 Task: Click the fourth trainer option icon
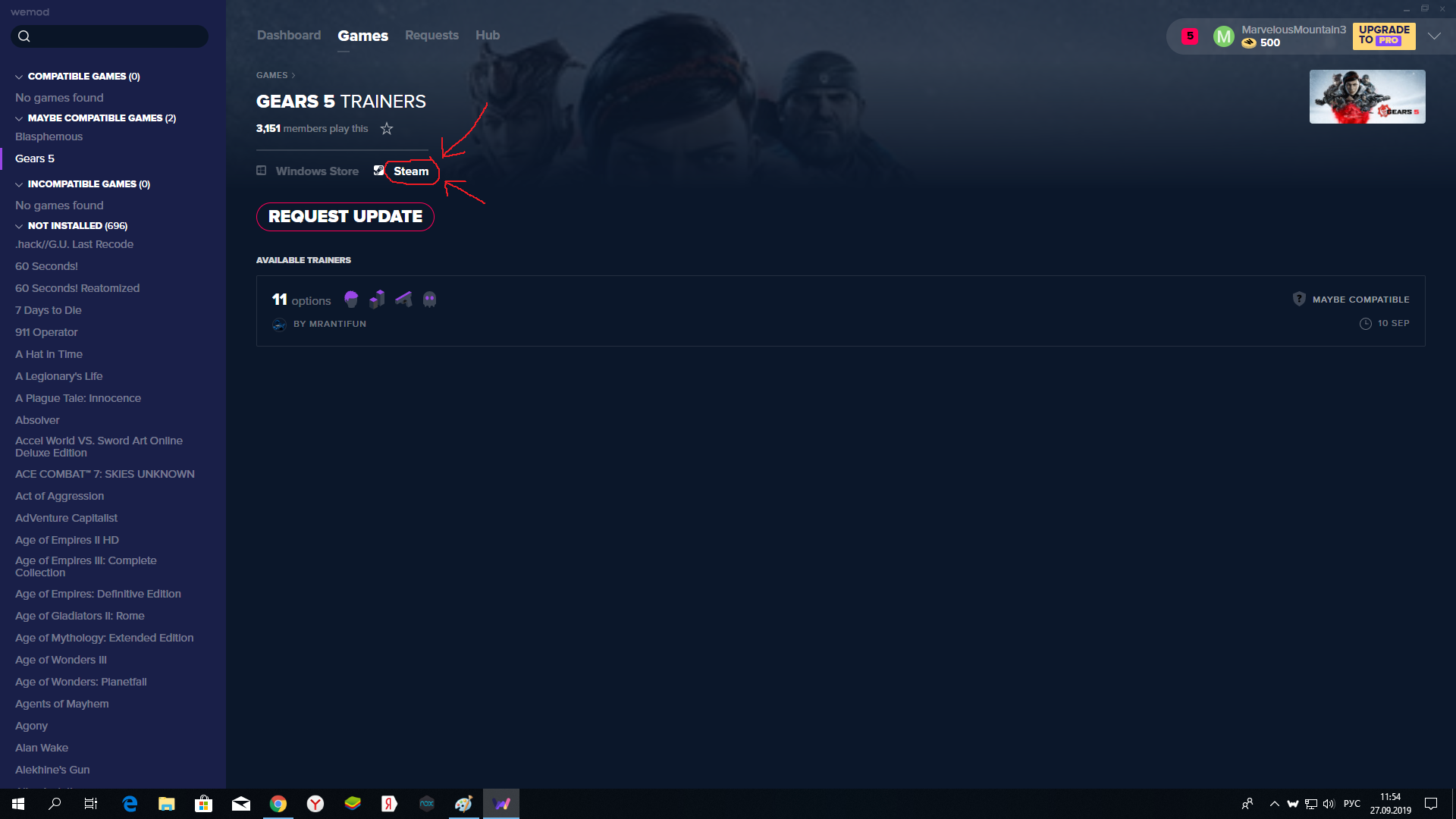point(429,299)
